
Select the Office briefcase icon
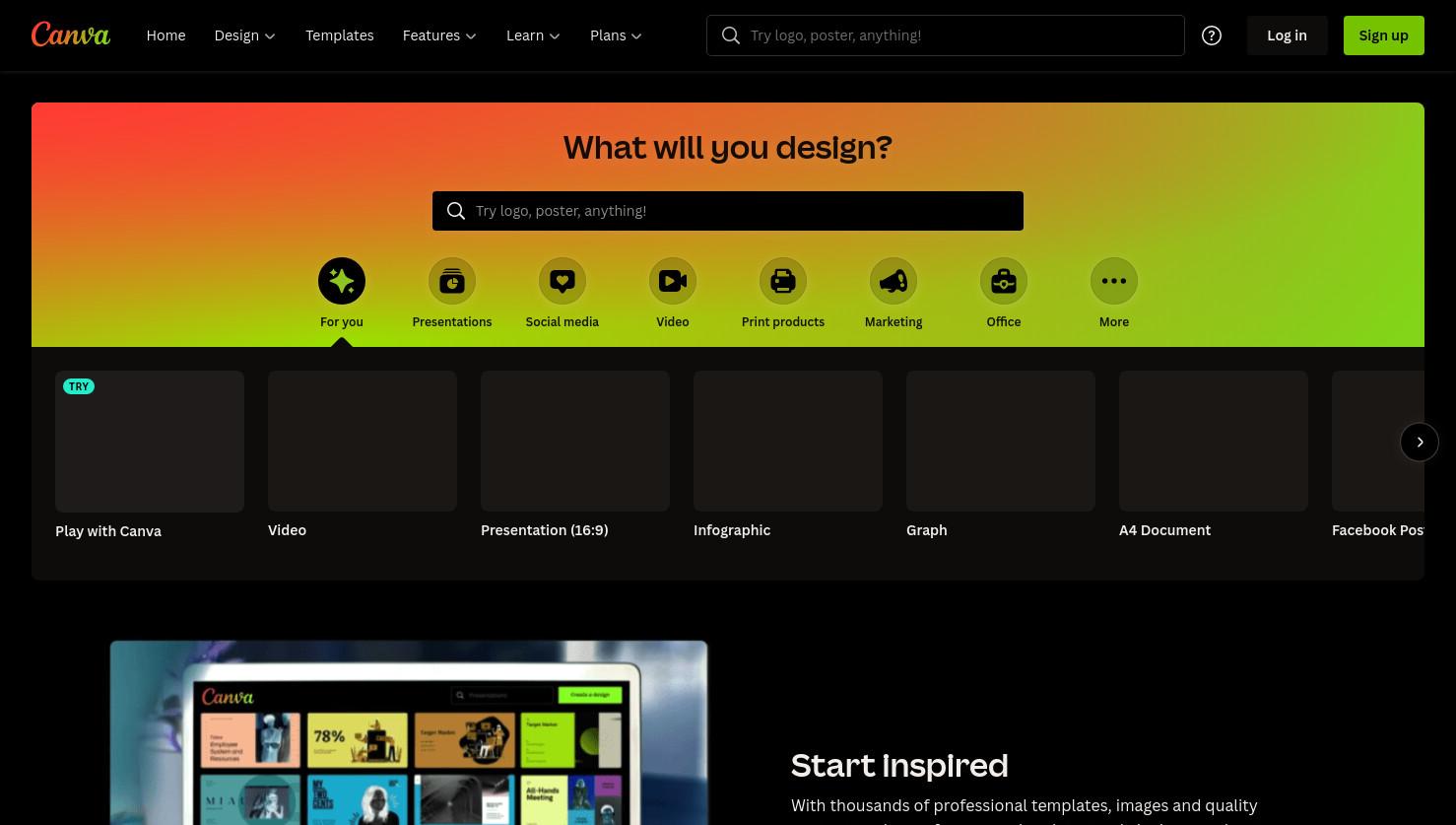(1004, 281)
